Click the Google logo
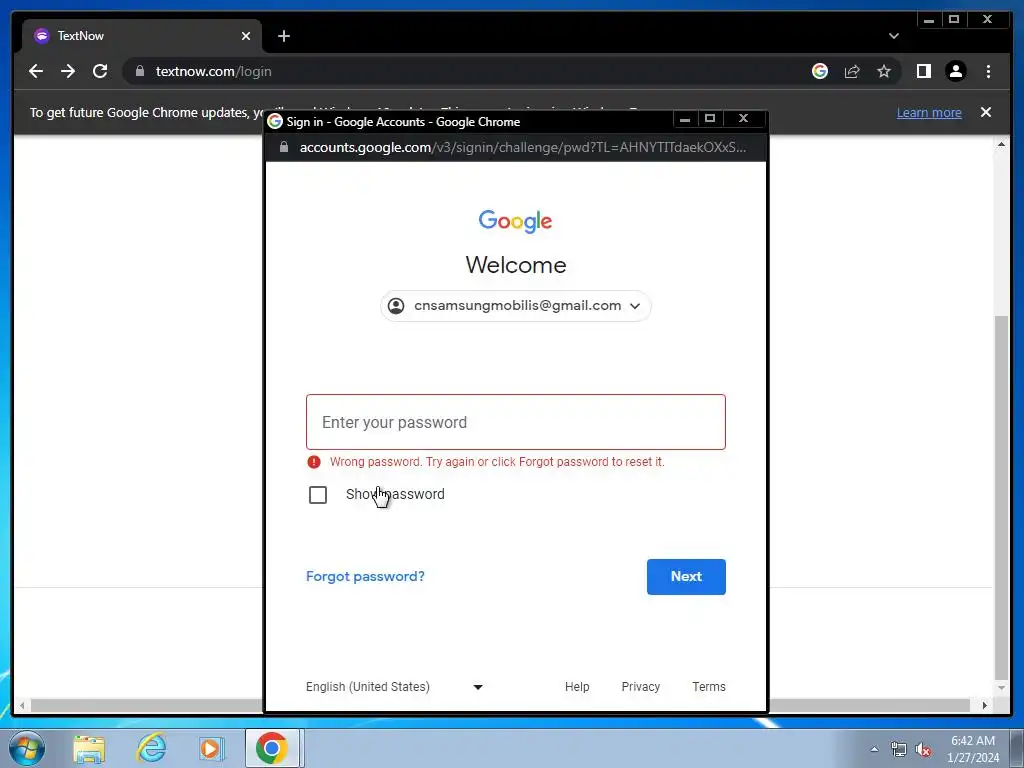 (515, 221)
